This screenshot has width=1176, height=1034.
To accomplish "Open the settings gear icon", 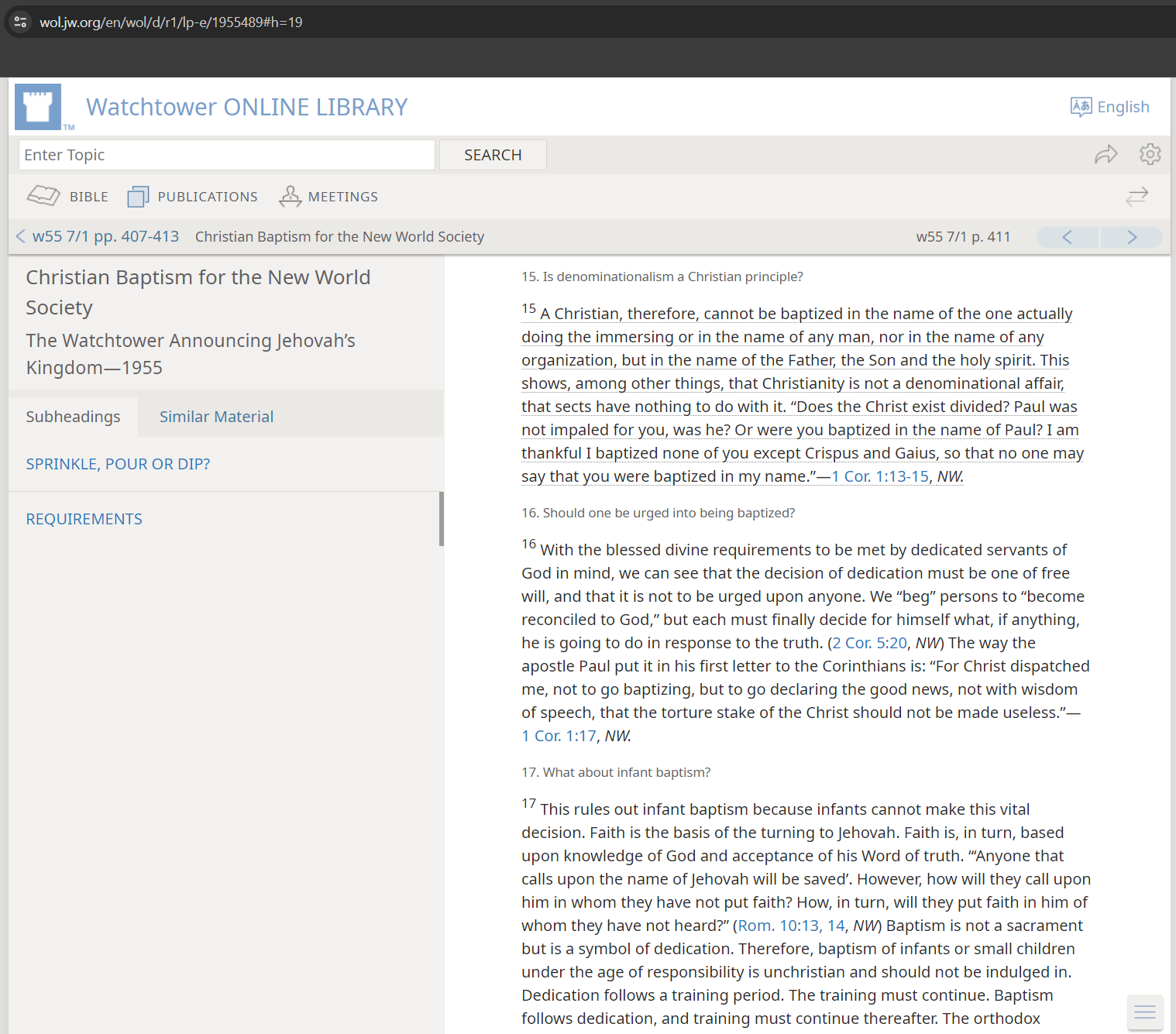I will click(1150, 155).
